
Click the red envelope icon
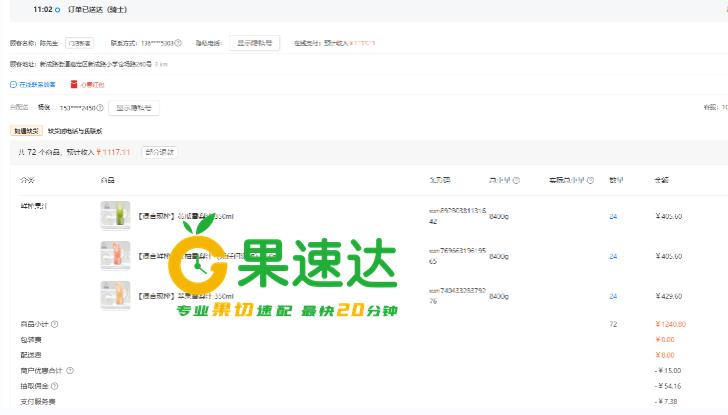click(74, 84)
